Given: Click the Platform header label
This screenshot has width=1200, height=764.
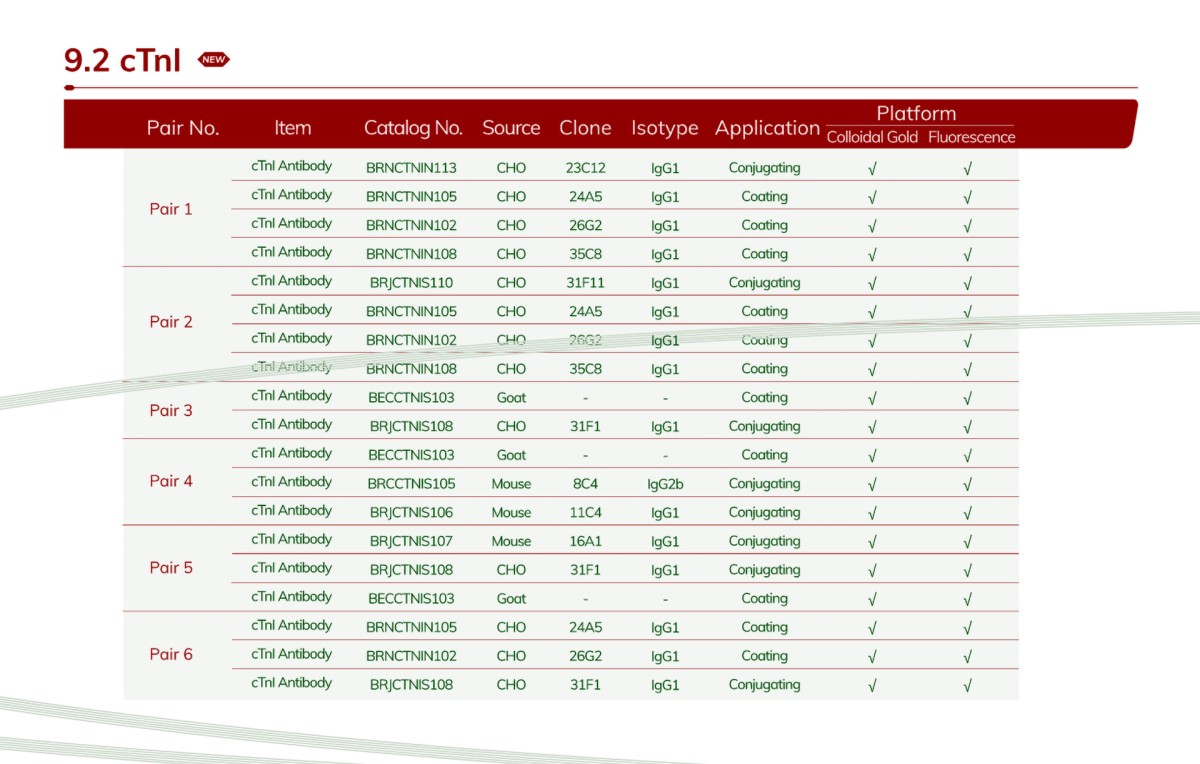Looking at the screenshot, I should 916,114.
